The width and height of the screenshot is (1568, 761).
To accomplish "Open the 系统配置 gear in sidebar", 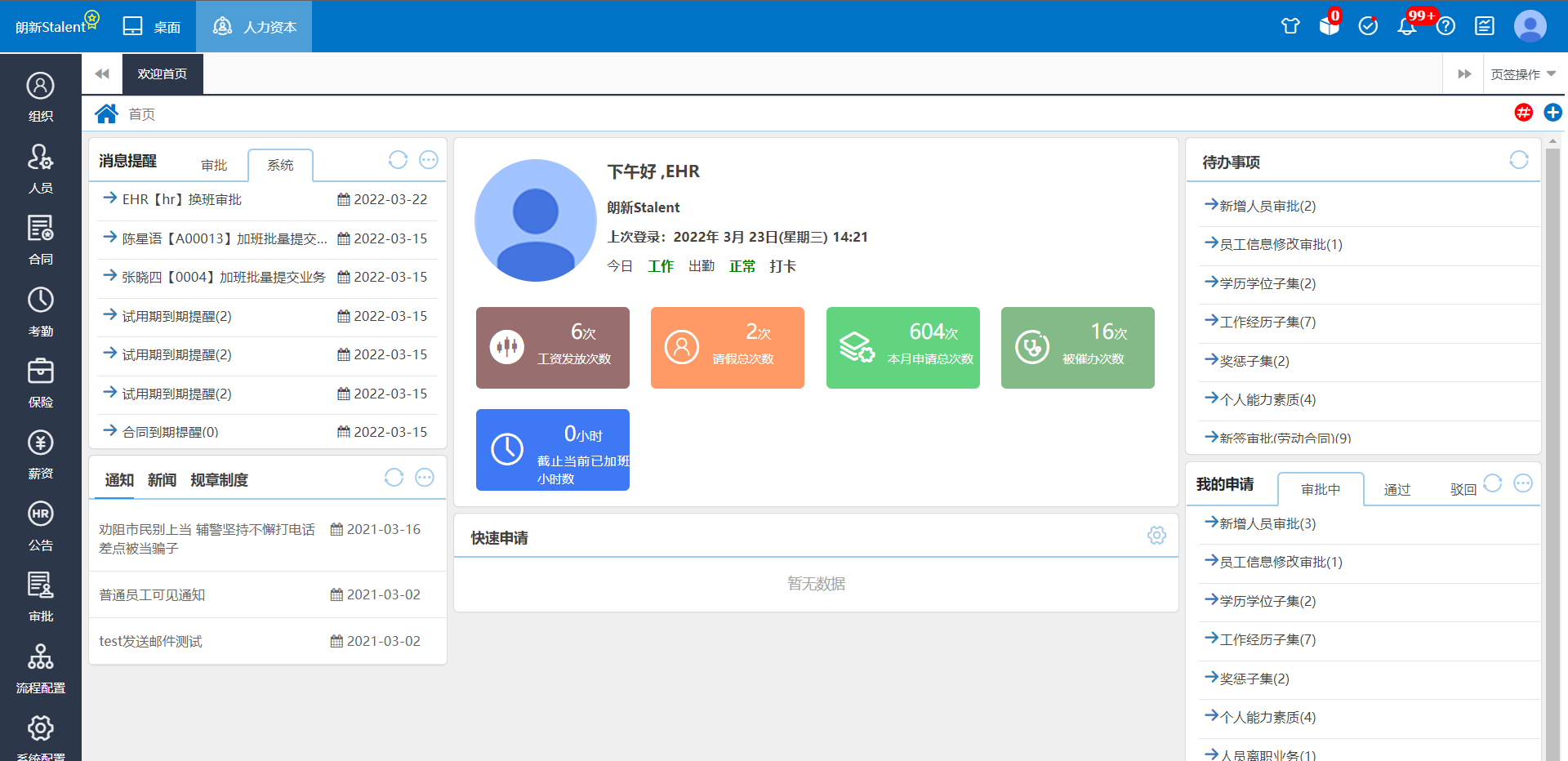I will (x=41, y=728).
